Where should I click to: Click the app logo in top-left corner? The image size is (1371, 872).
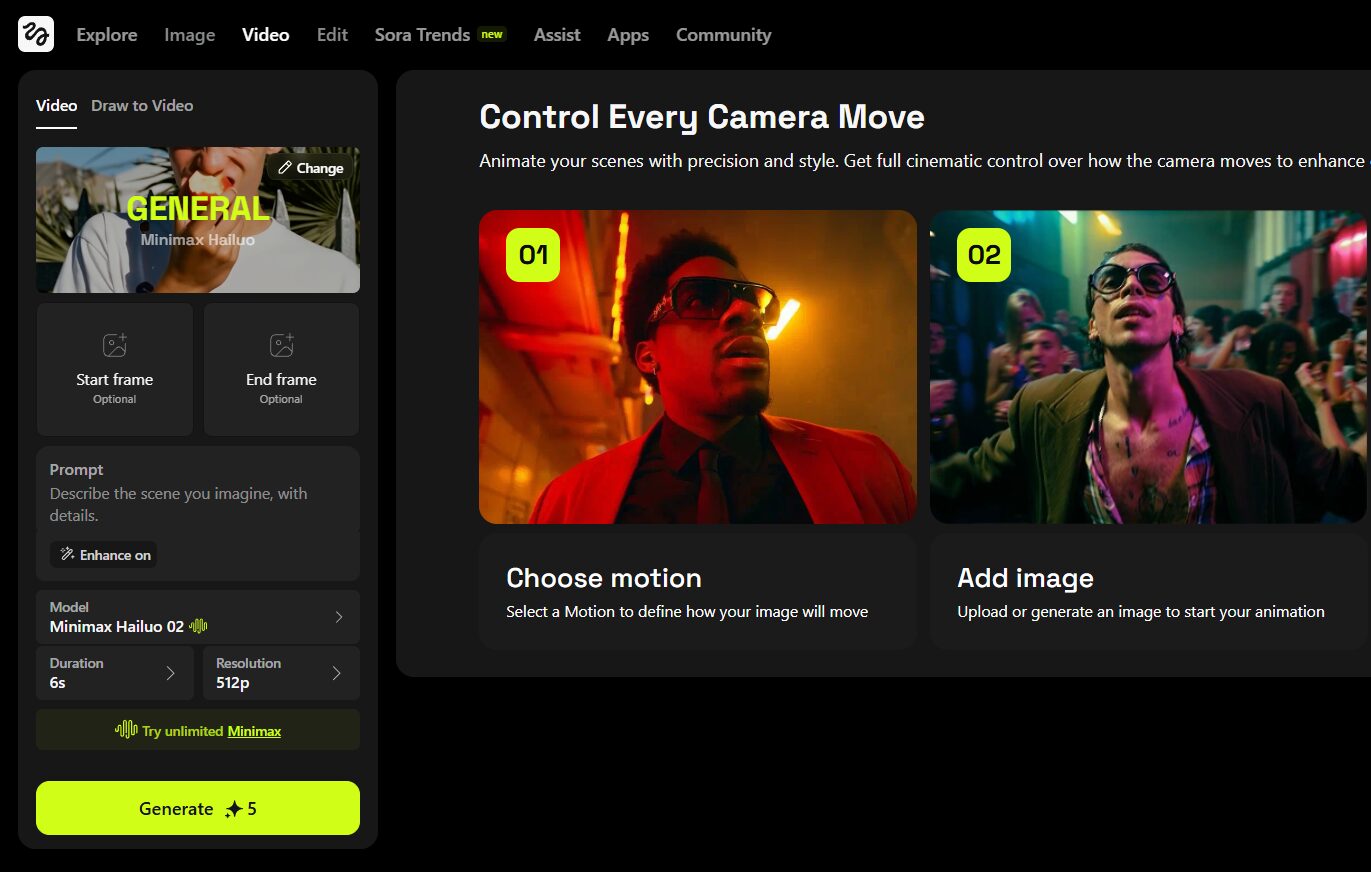[36, 34]
